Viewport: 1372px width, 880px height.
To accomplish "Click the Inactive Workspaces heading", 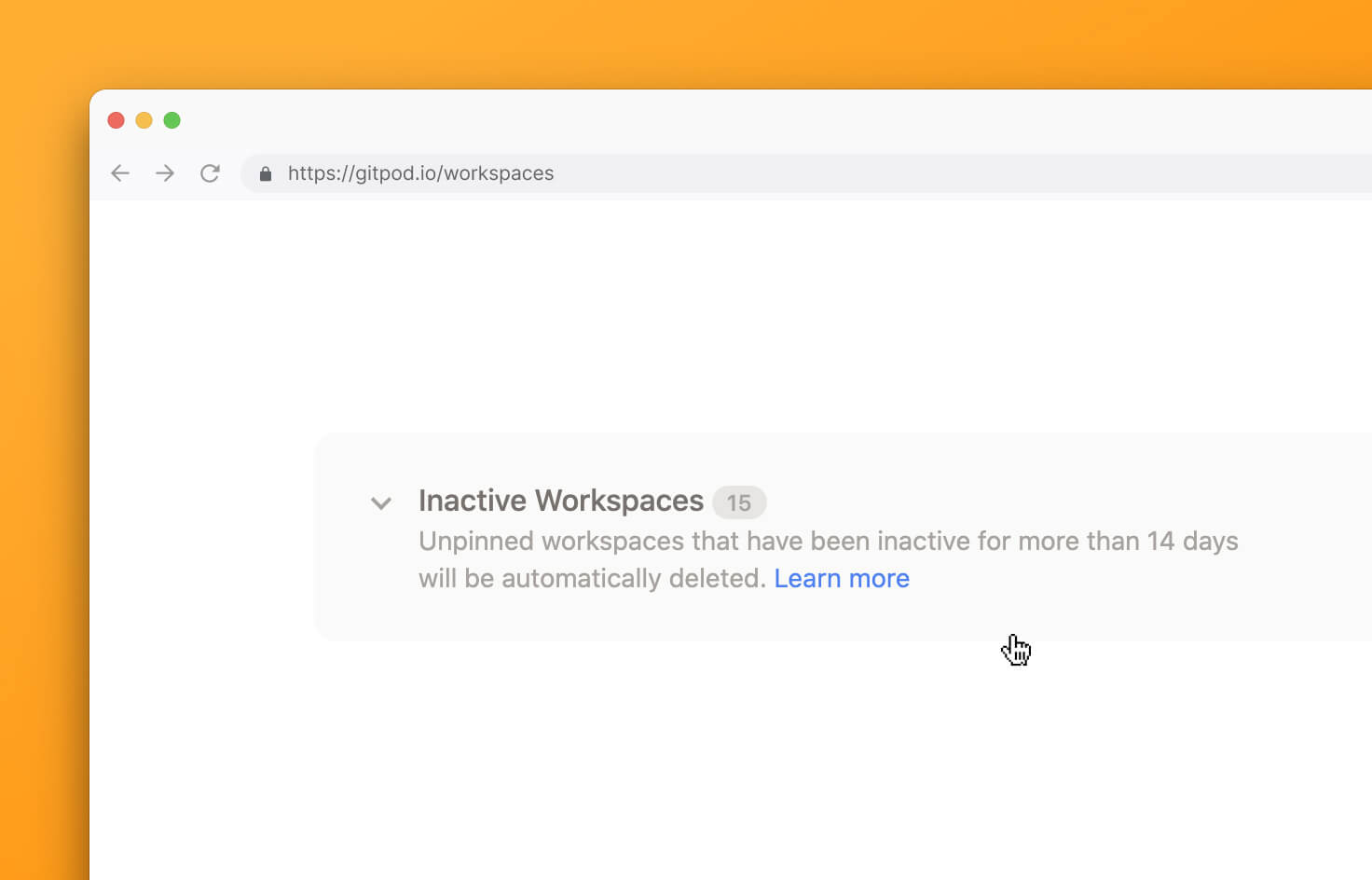I will pyautogui.click(x=560, y=501).
